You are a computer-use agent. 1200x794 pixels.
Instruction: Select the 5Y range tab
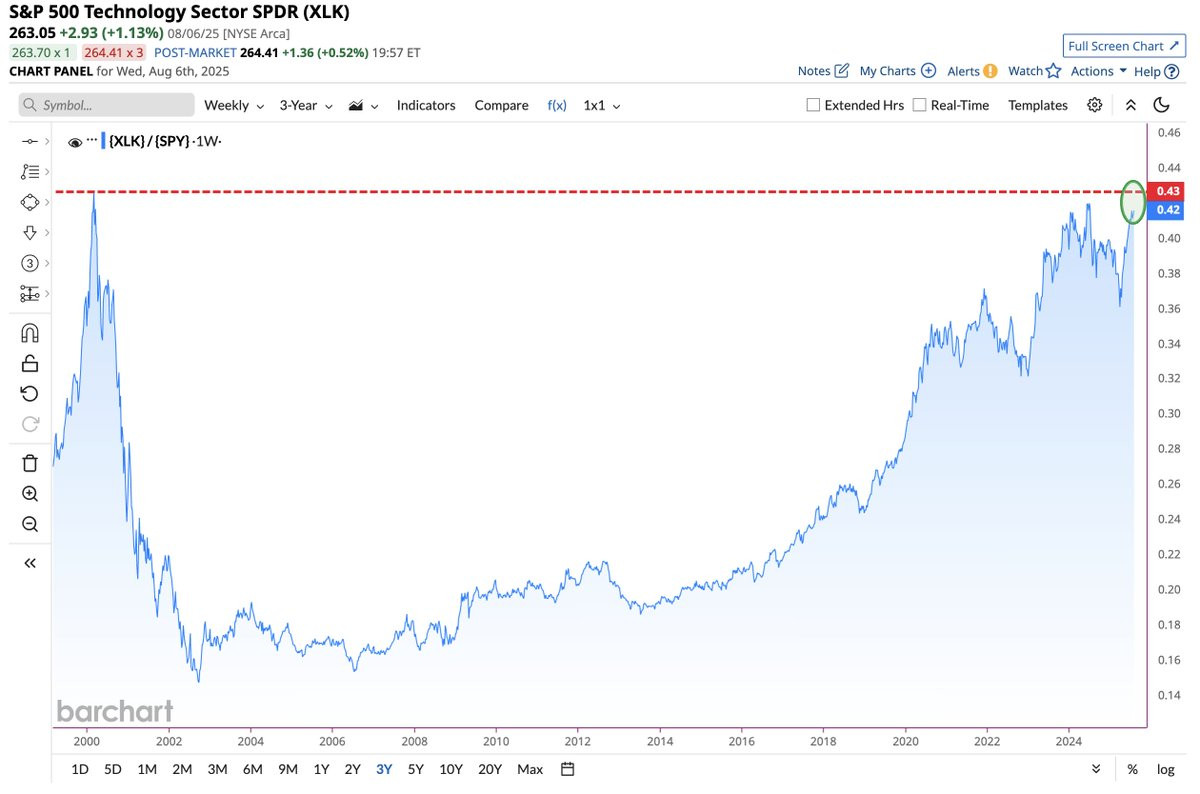click(x=416, y=769)
